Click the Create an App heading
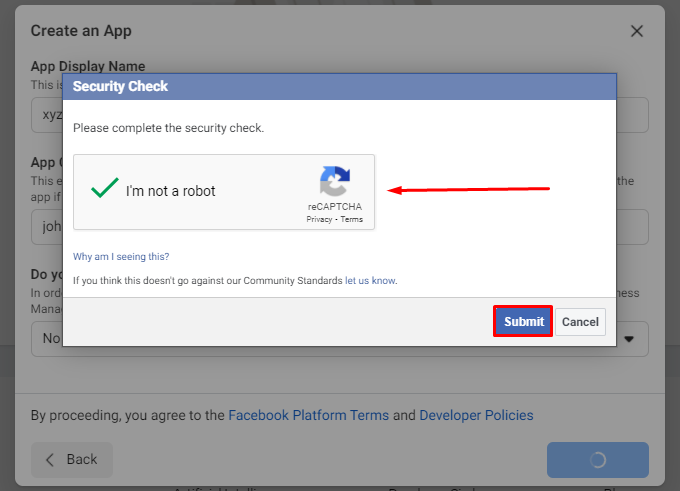This screenshot has height=491, width=680. tap(81, 31)
